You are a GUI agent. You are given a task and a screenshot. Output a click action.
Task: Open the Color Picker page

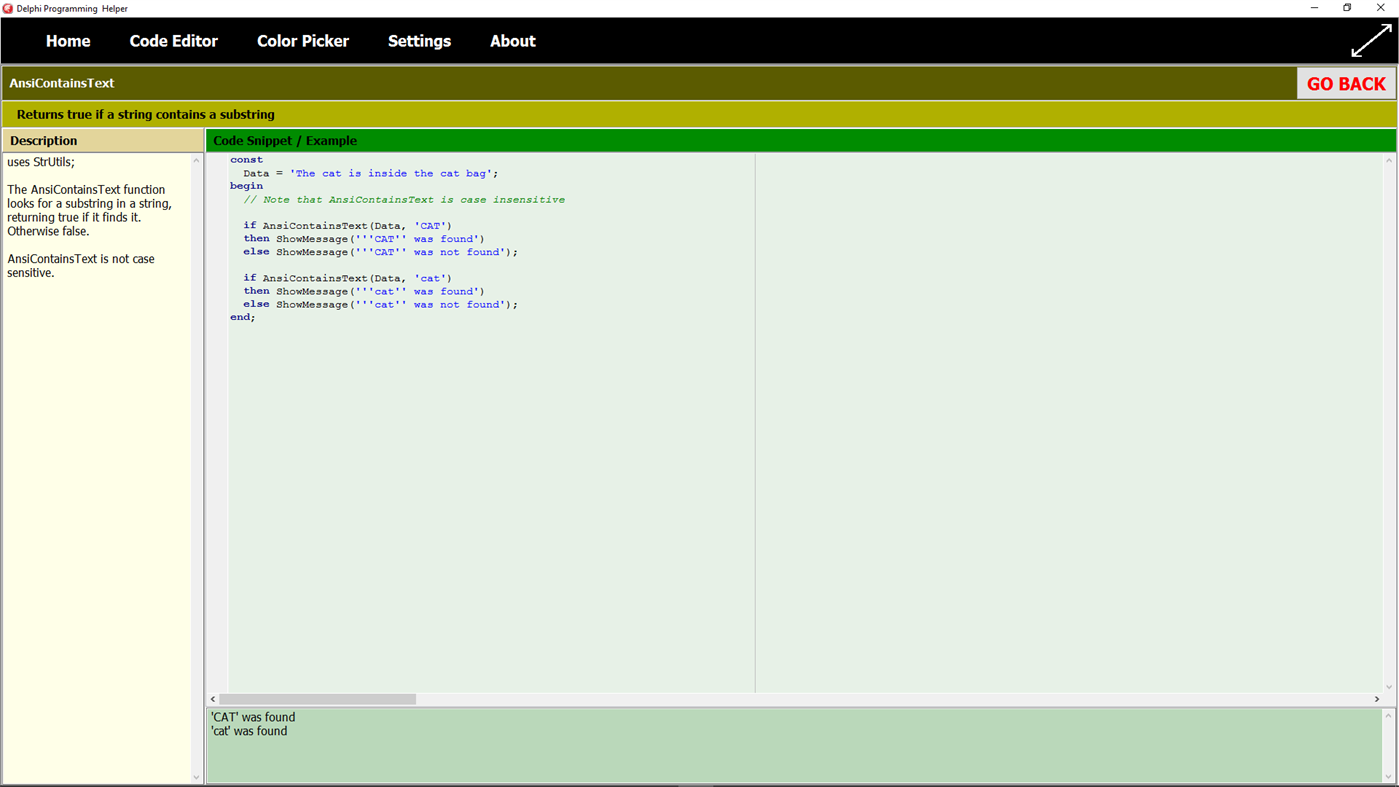pos(303,41)
